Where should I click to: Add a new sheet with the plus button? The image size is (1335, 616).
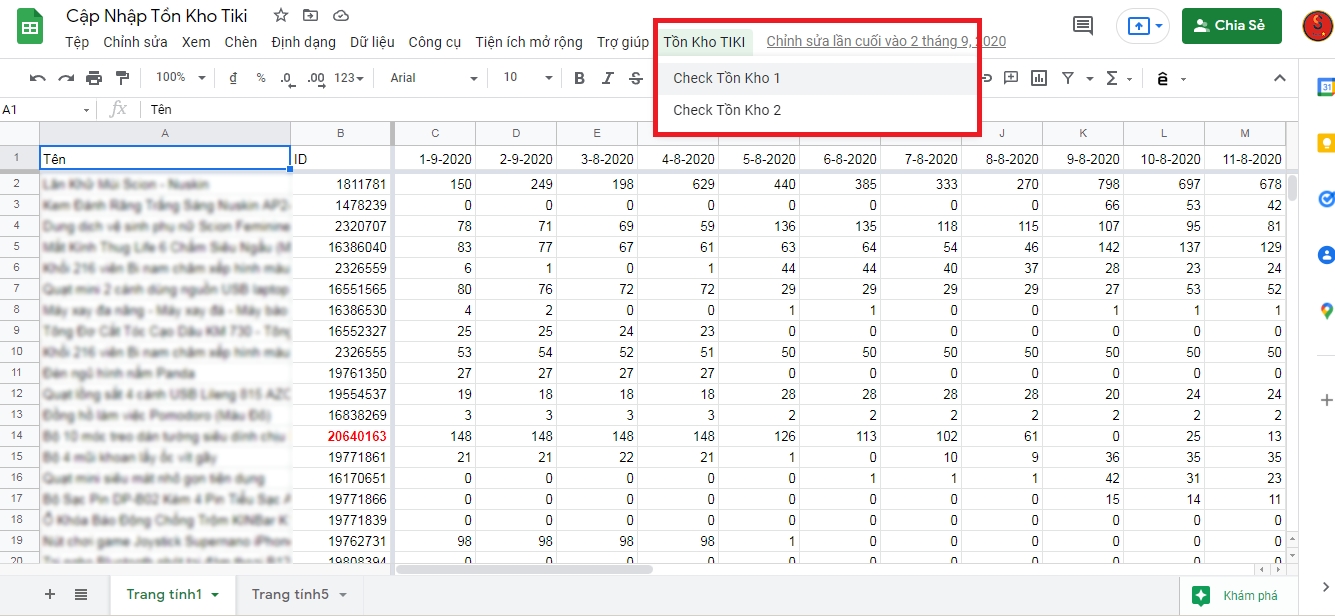[x=50, y=594]
